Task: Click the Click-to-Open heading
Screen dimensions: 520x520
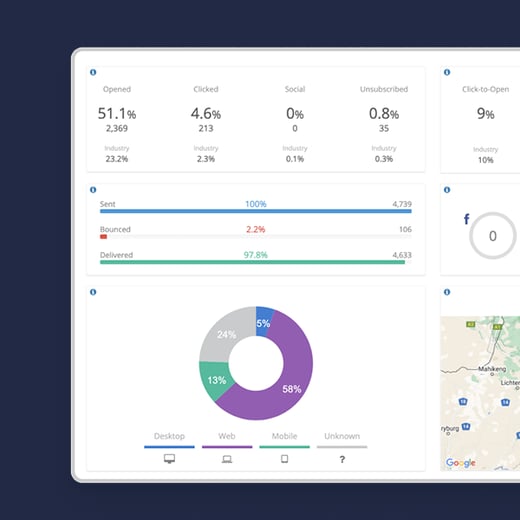Action: point(486,89)
